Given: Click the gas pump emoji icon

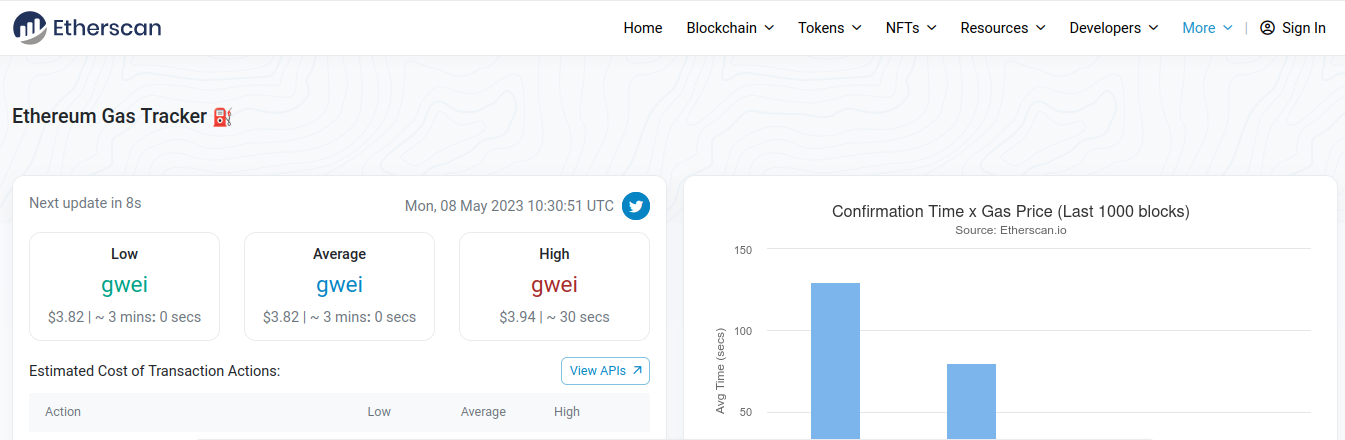Looking at the screenshot, I should [x=222, y=117].
